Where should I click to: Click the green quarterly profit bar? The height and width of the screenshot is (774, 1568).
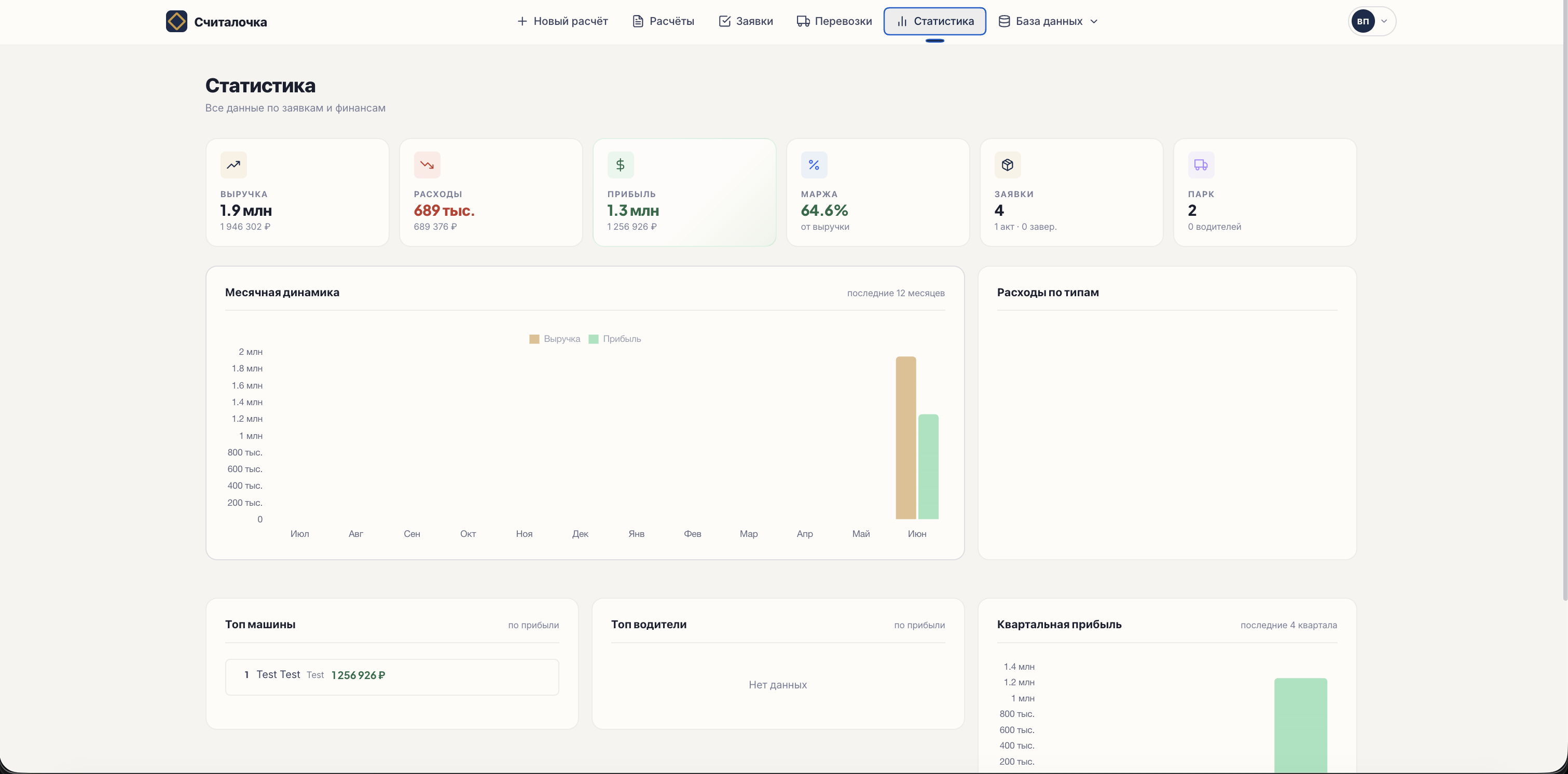pyautogui.click(x=1301, y=725)
